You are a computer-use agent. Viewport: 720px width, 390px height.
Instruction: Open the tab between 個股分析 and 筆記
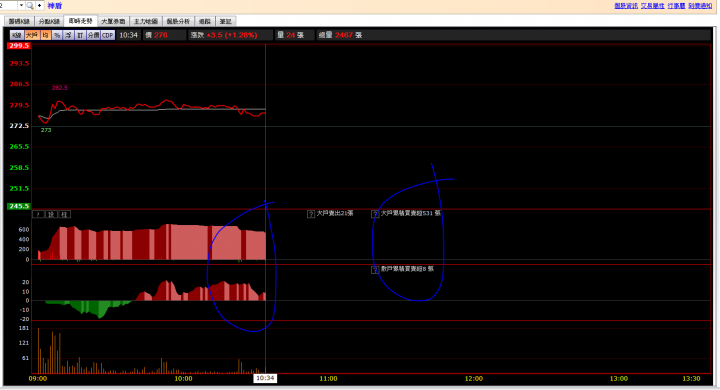click(205, 21)
